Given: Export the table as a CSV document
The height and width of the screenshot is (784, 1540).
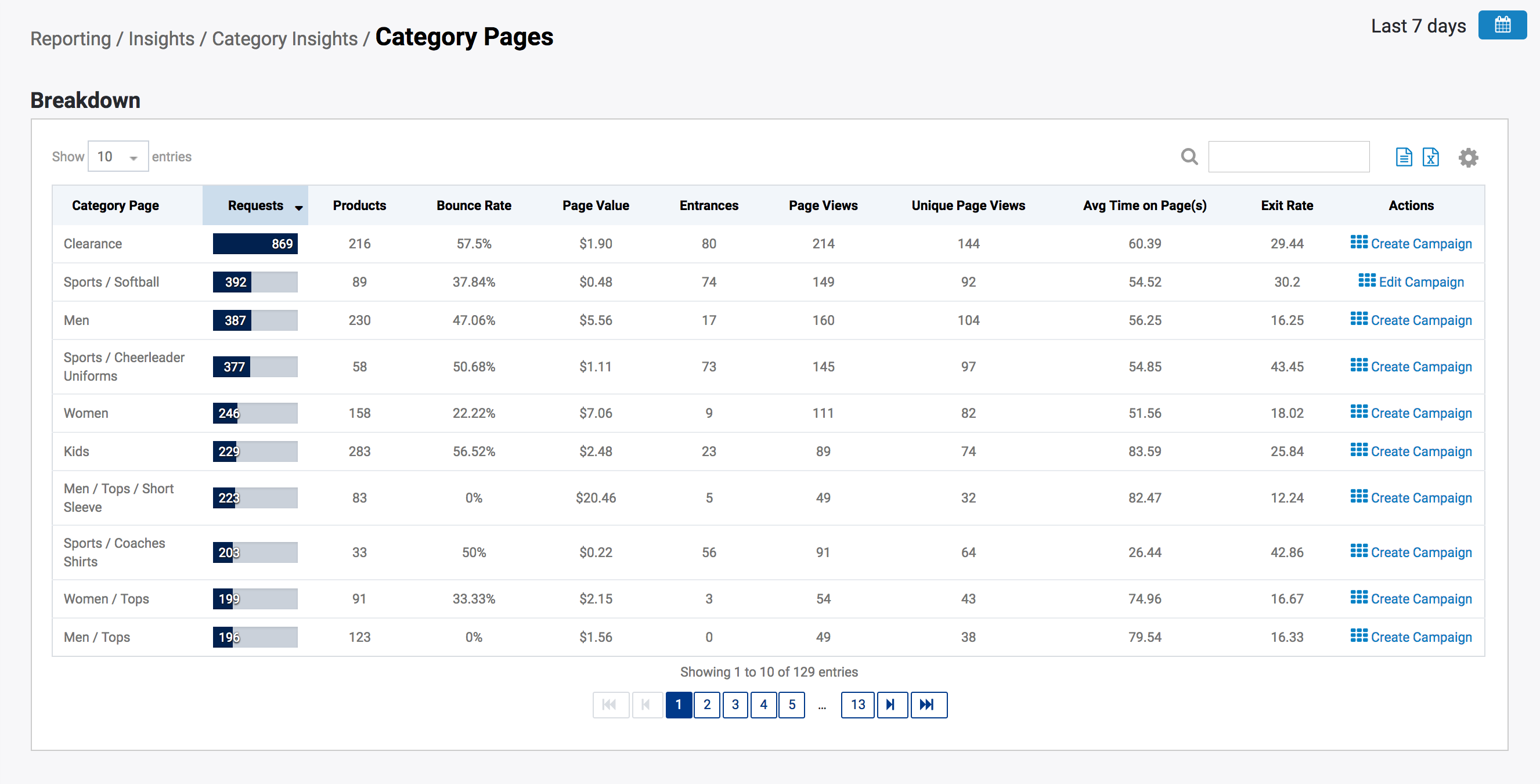Looking at the screenshot, I should tap(1404, 157).
